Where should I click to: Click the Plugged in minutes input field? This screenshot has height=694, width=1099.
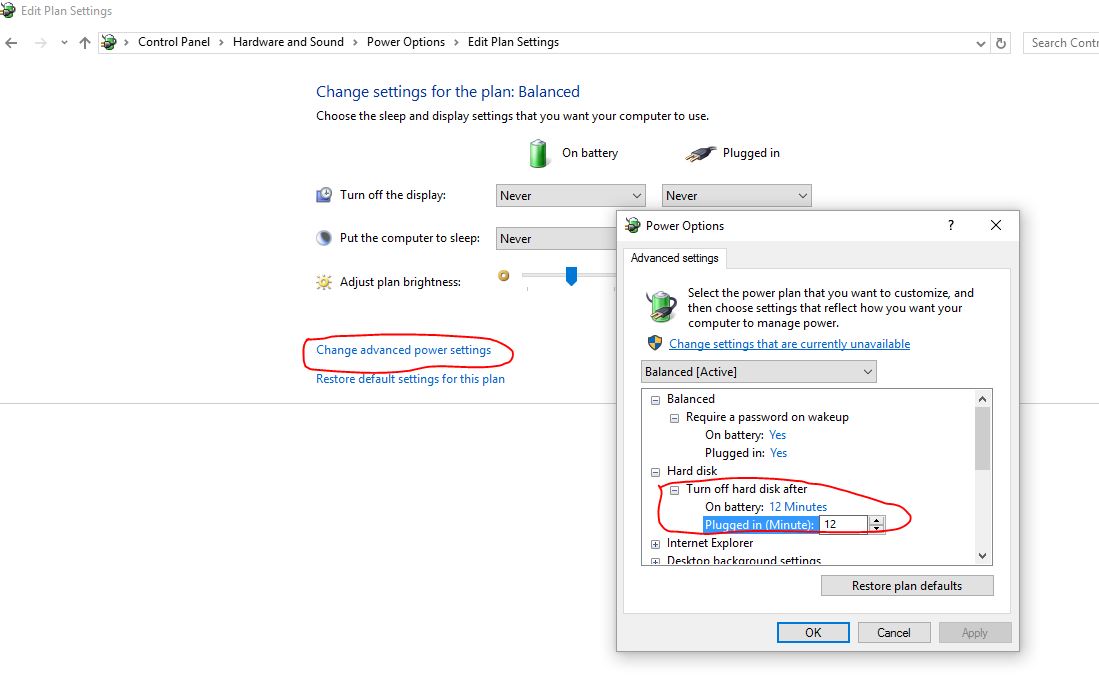(x=843, y=524)
